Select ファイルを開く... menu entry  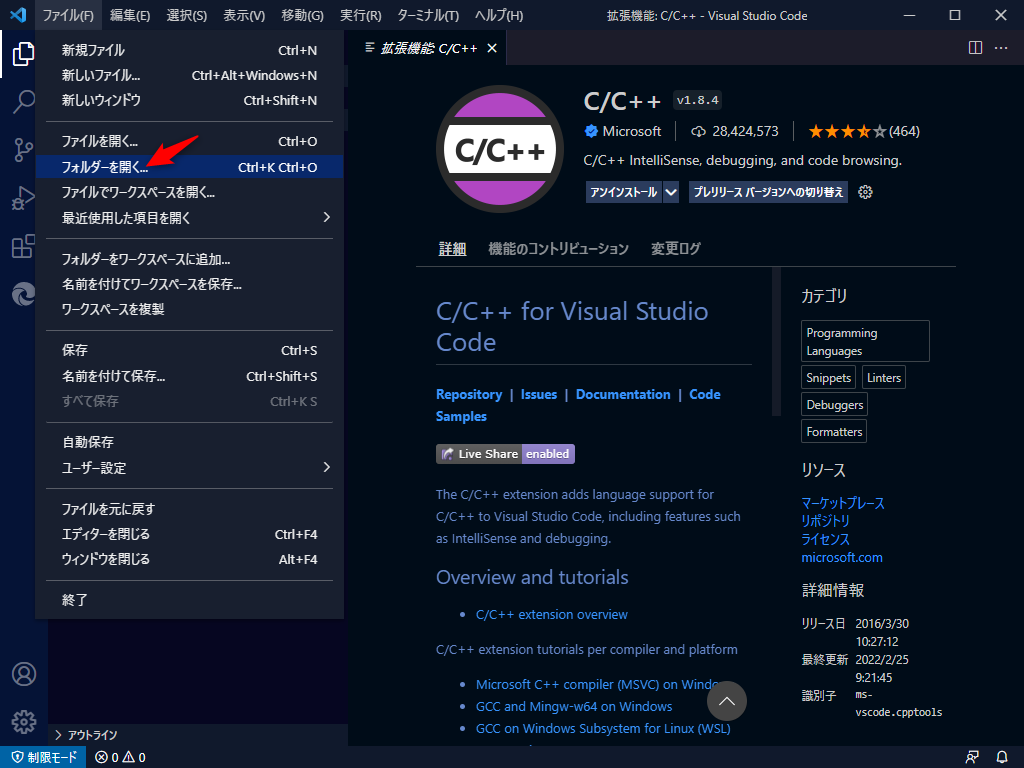click(x=189, y=142)
